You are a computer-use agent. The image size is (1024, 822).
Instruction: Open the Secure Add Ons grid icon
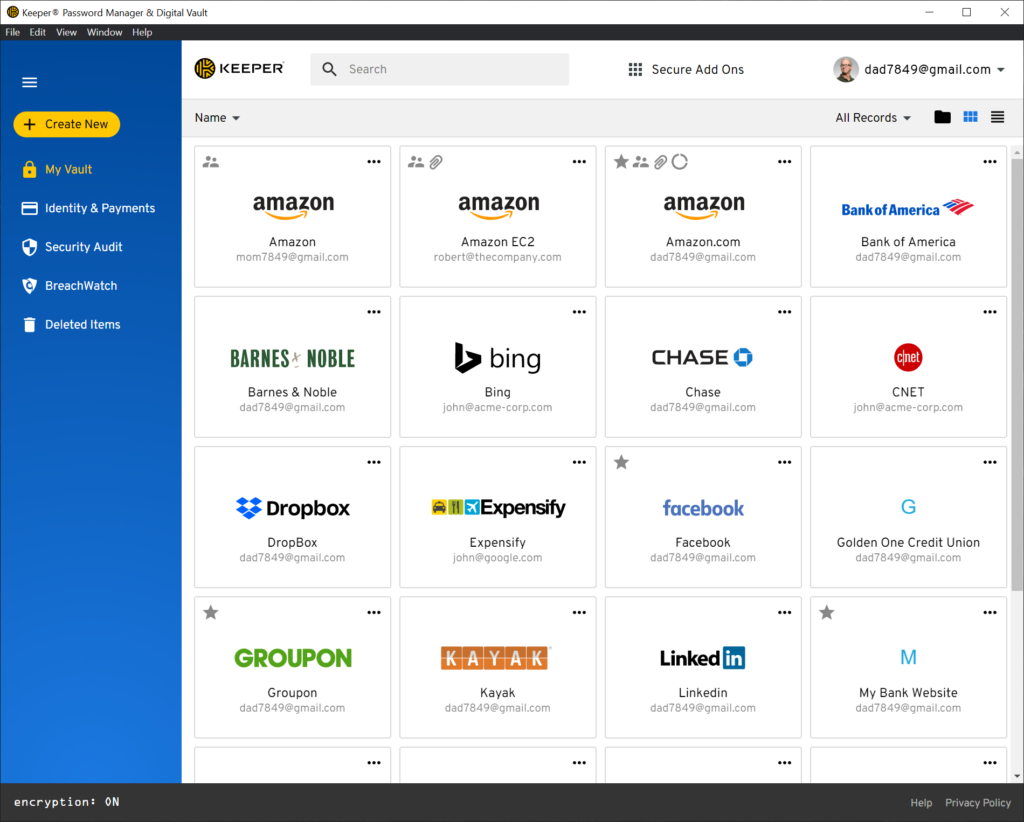[635, 70]
